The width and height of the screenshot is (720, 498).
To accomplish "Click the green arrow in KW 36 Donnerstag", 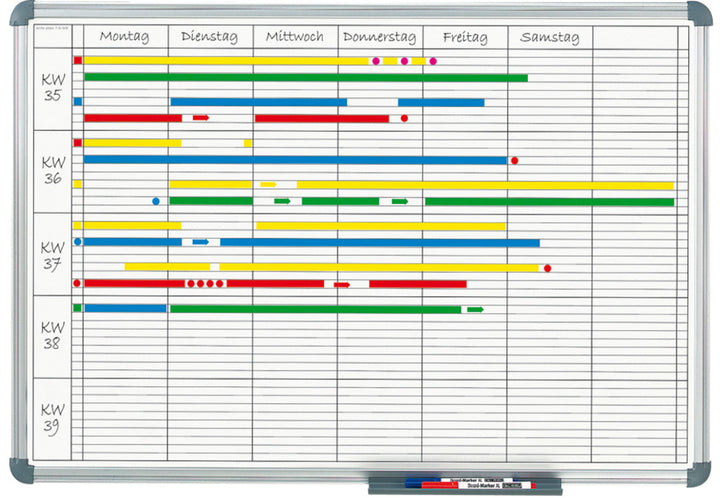I will [400, 201].
